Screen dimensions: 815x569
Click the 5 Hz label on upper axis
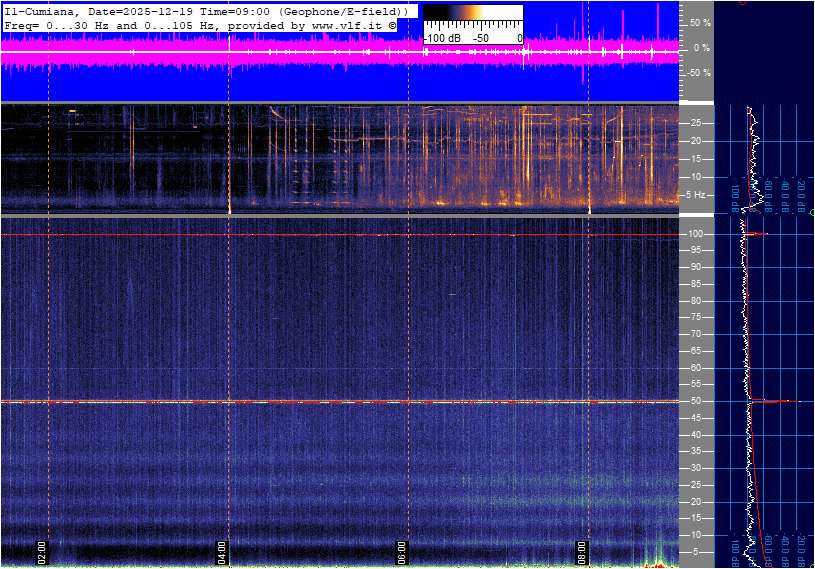click(697, 195)
